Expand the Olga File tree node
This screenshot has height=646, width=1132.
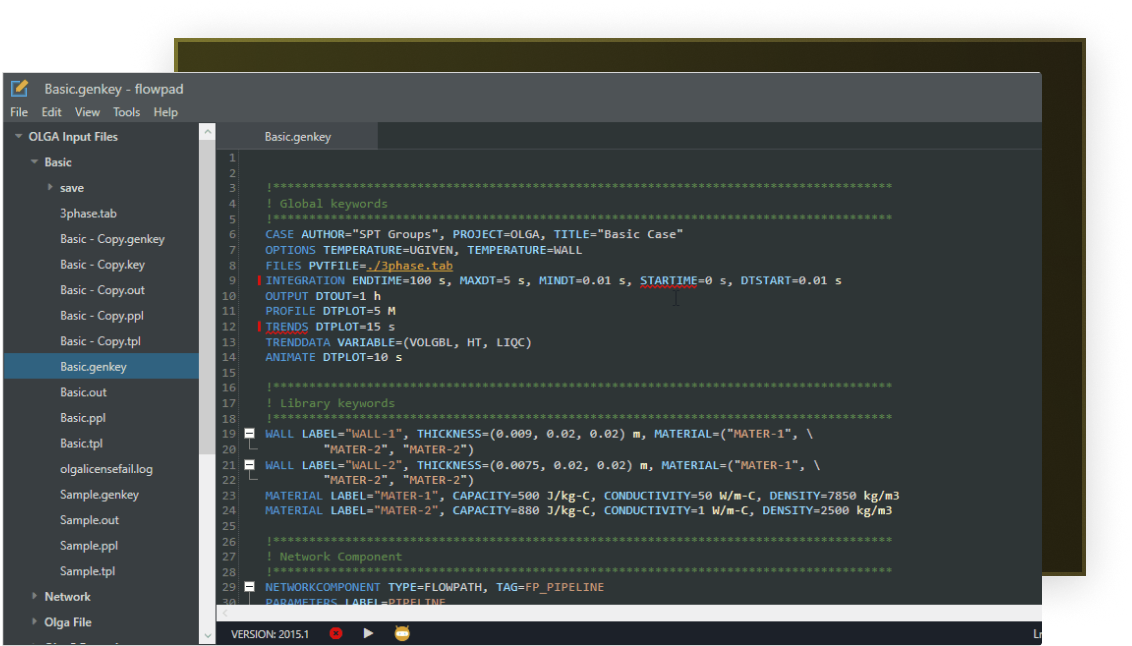[34, 622]
